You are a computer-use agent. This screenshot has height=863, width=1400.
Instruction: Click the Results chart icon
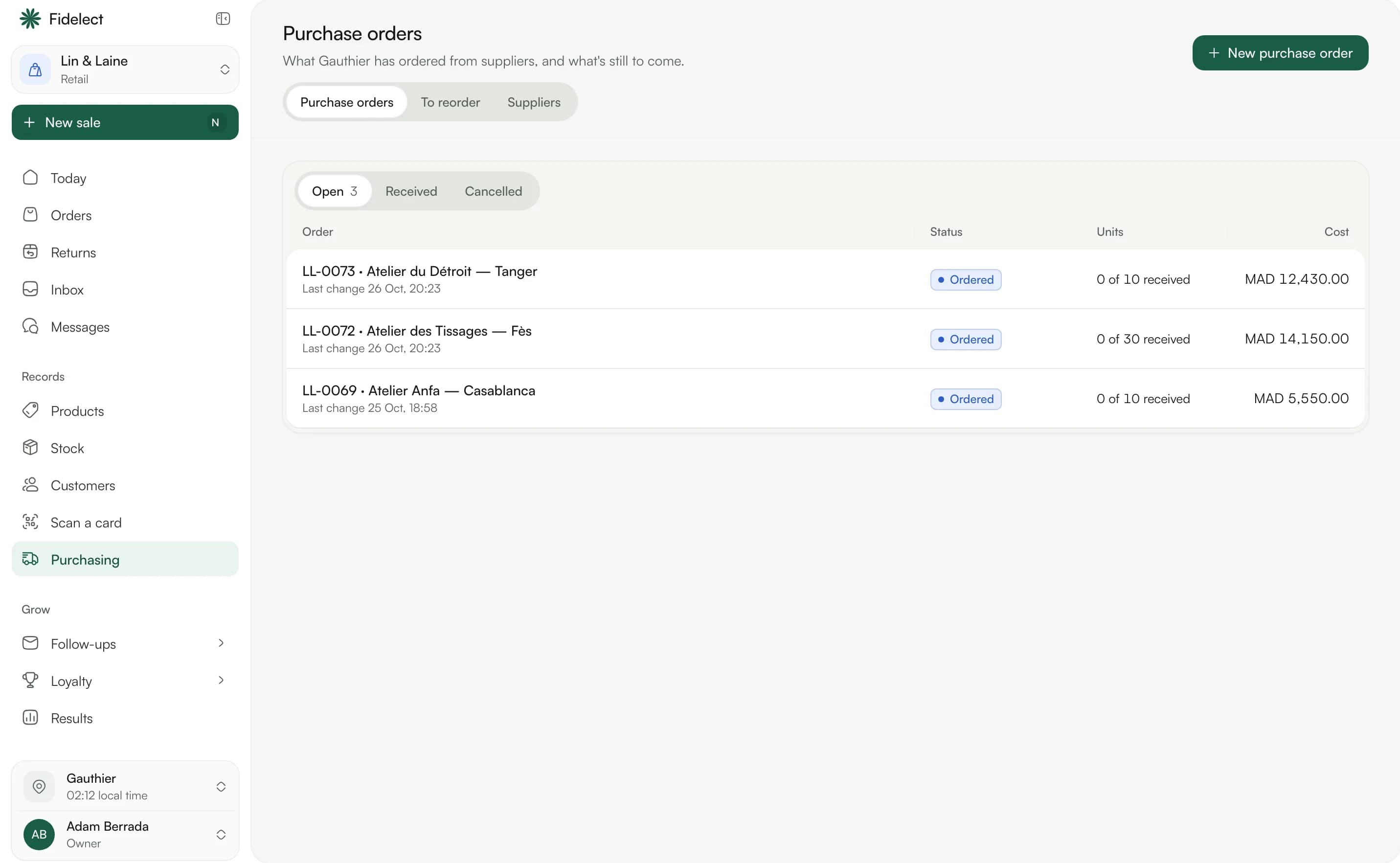[x=30, y=717]
